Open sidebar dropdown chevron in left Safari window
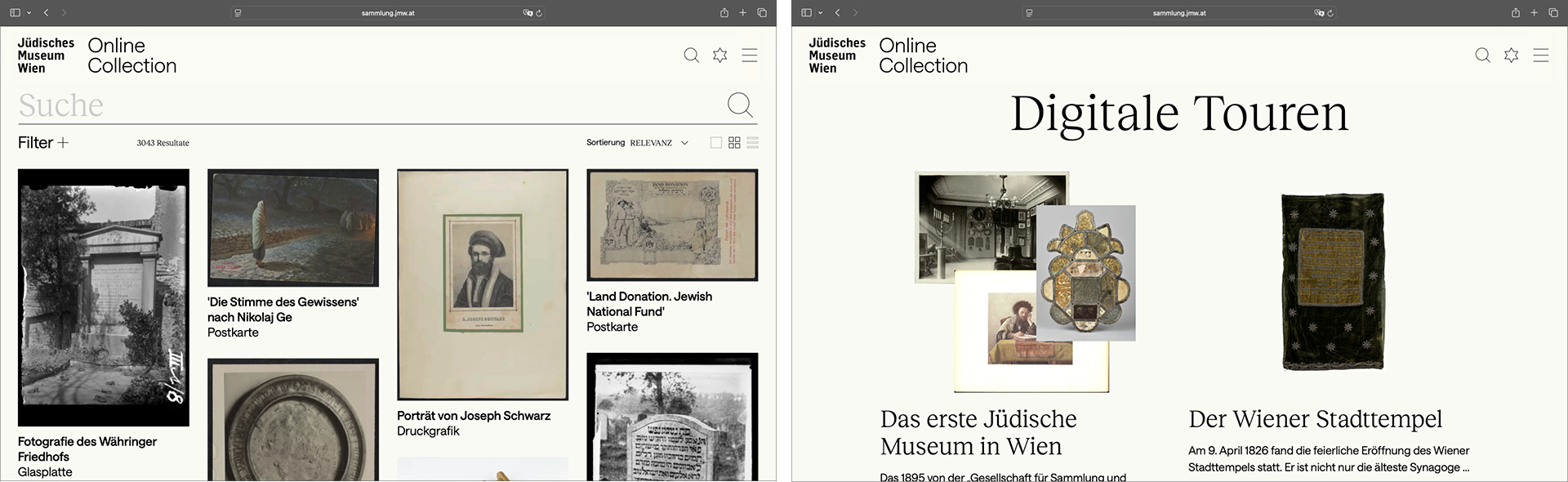Viewport: 1568px width, 482px height. [29, 12]
